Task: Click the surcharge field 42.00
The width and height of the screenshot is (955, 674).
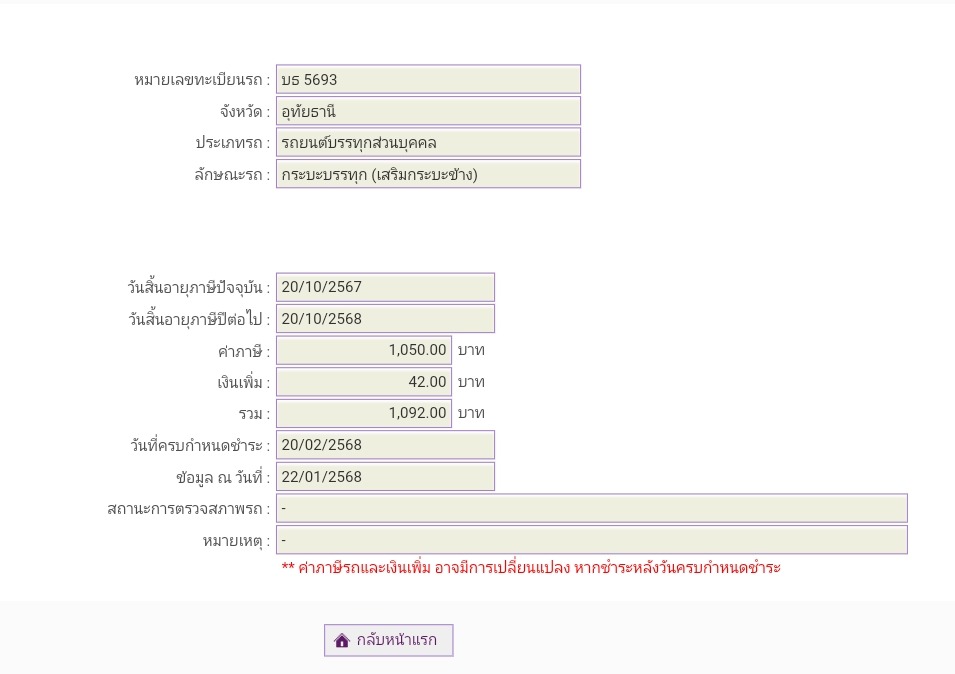Action: pyautogui.click(x=364, y=382)
